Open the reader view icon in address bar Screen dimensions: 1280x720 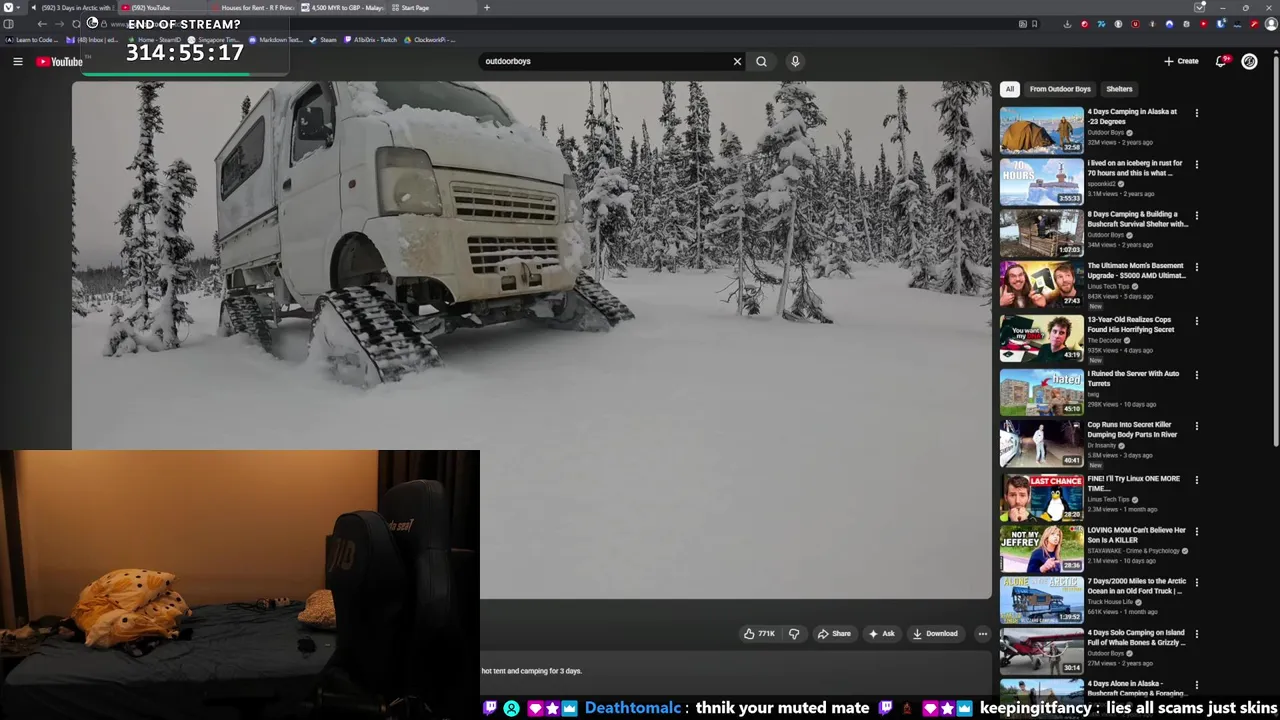tap(1023, 24)
